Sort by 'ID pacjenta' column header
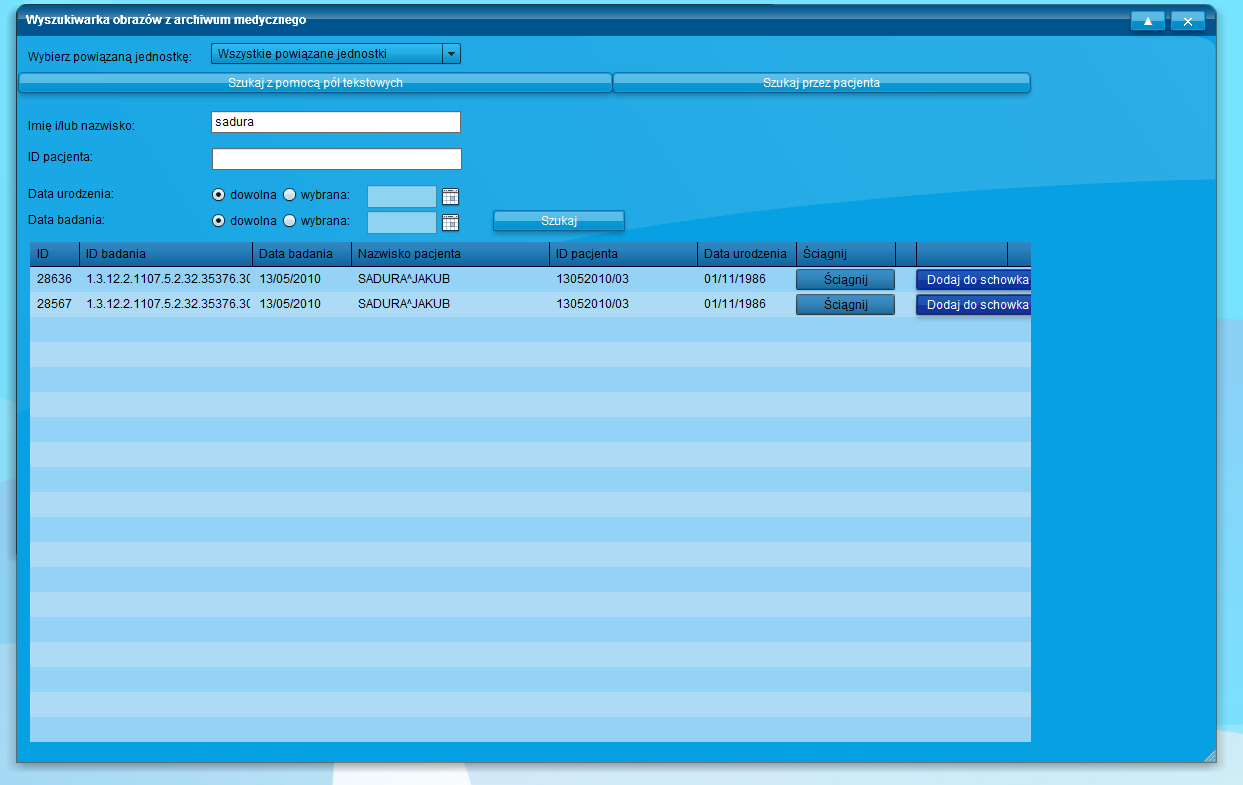The width and height of the screenshot is (1243, 785). [x=623, y=254]
